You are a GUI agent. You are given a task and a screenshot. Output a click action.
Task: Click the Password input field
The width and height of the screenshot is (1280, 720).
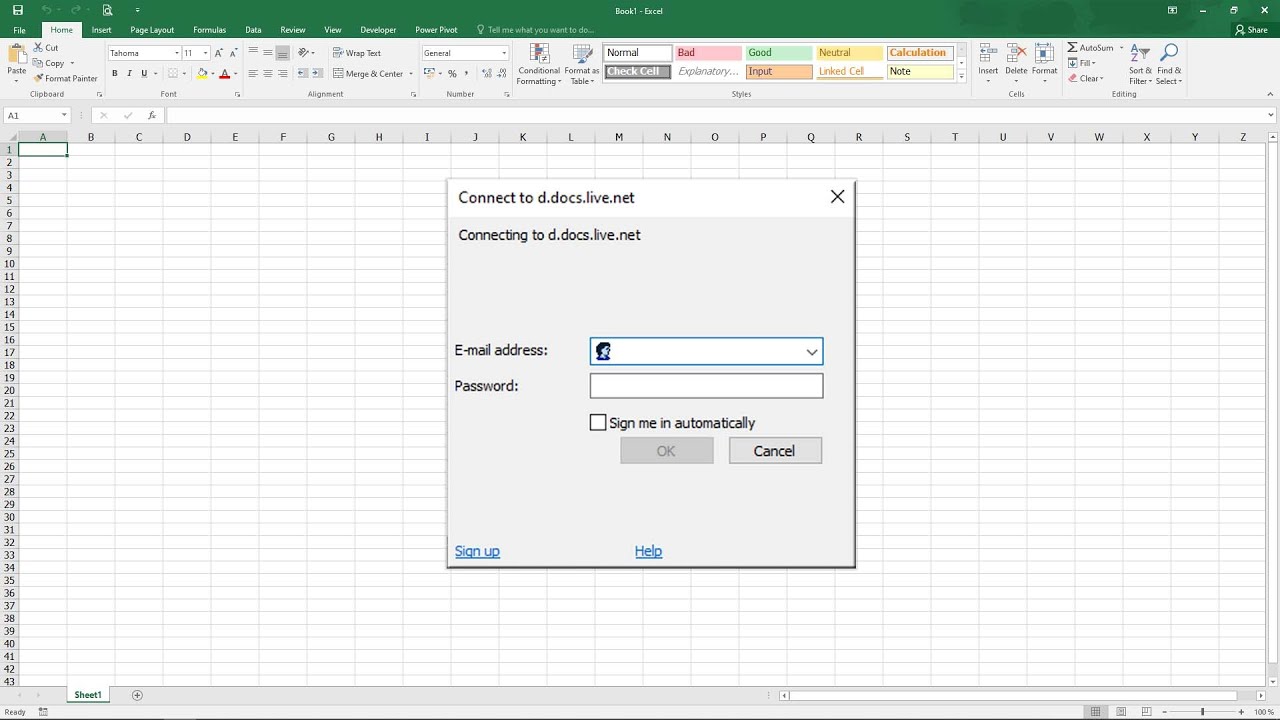(706, 386)
